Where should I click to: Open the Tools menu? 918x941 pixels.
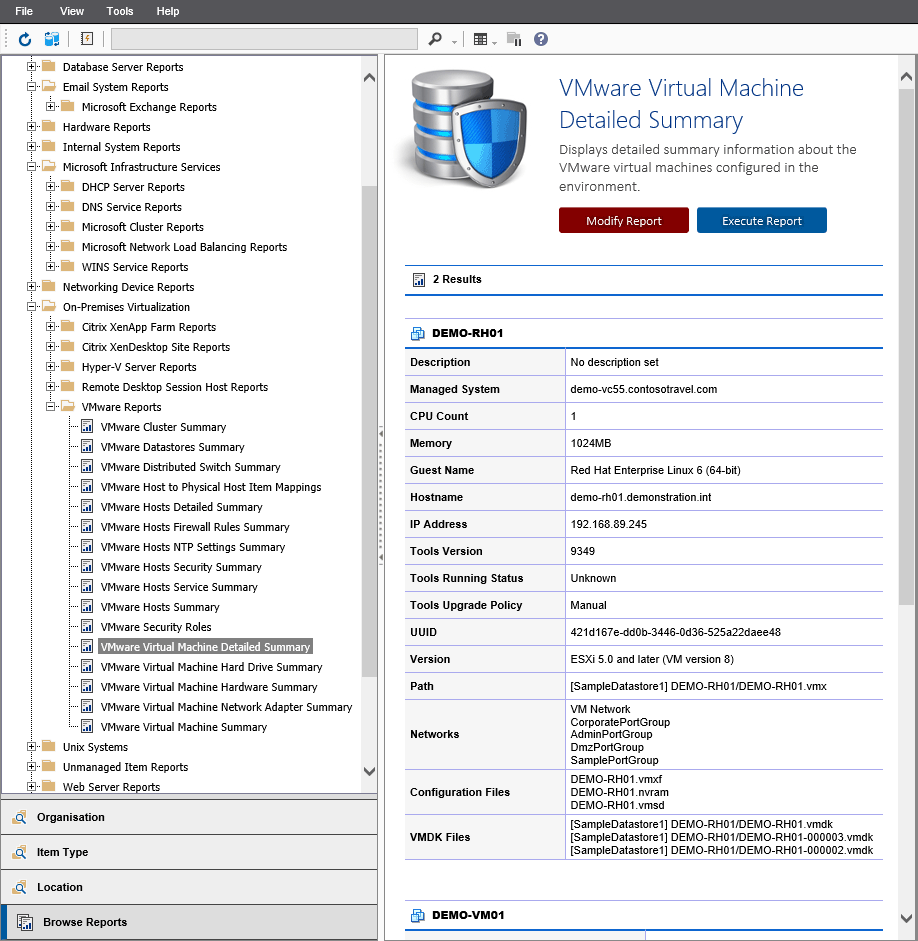[x=119, y=11]
